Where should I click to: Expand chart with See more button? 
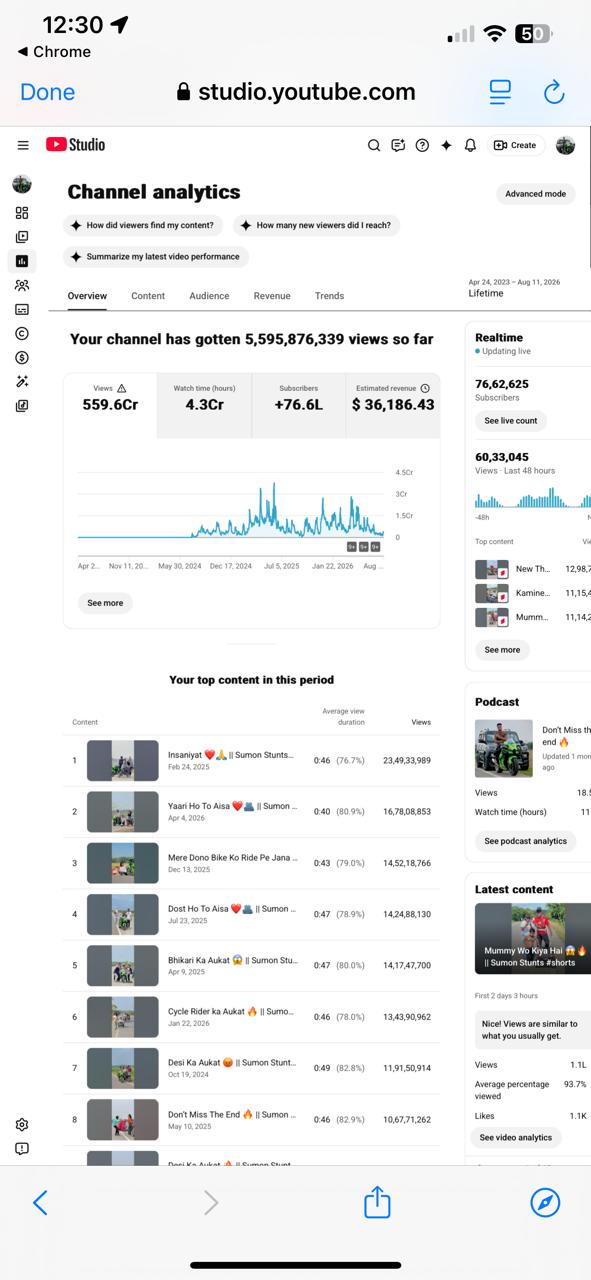coord(105,603)
